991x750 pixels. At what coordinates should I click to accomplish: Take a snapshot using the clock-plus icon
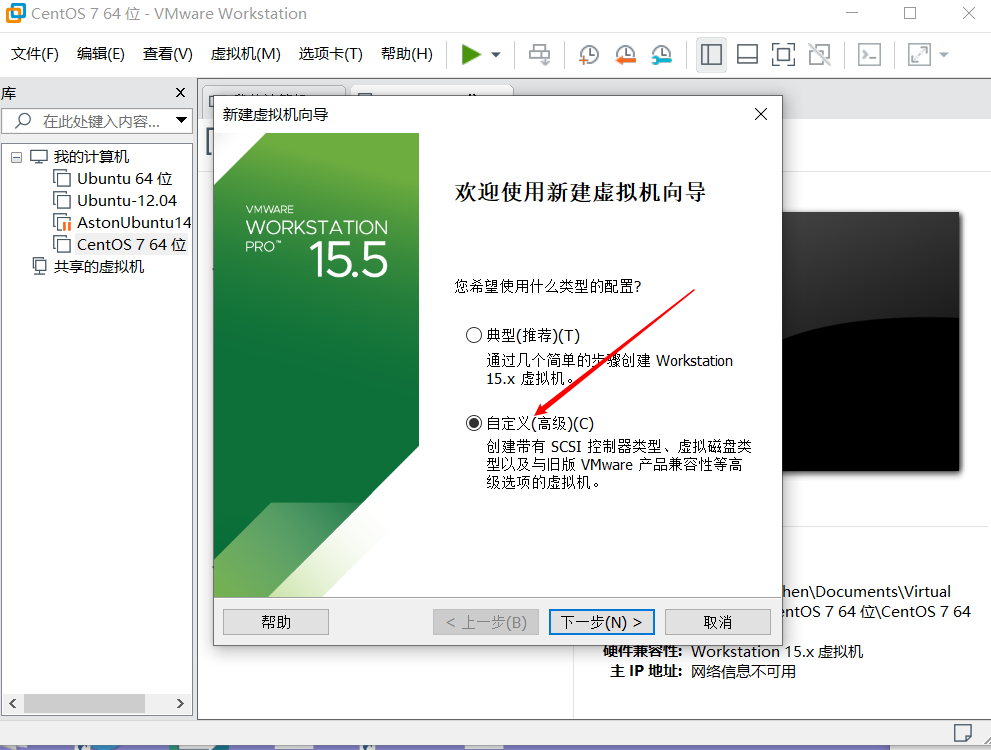click(x=588, y=55)
